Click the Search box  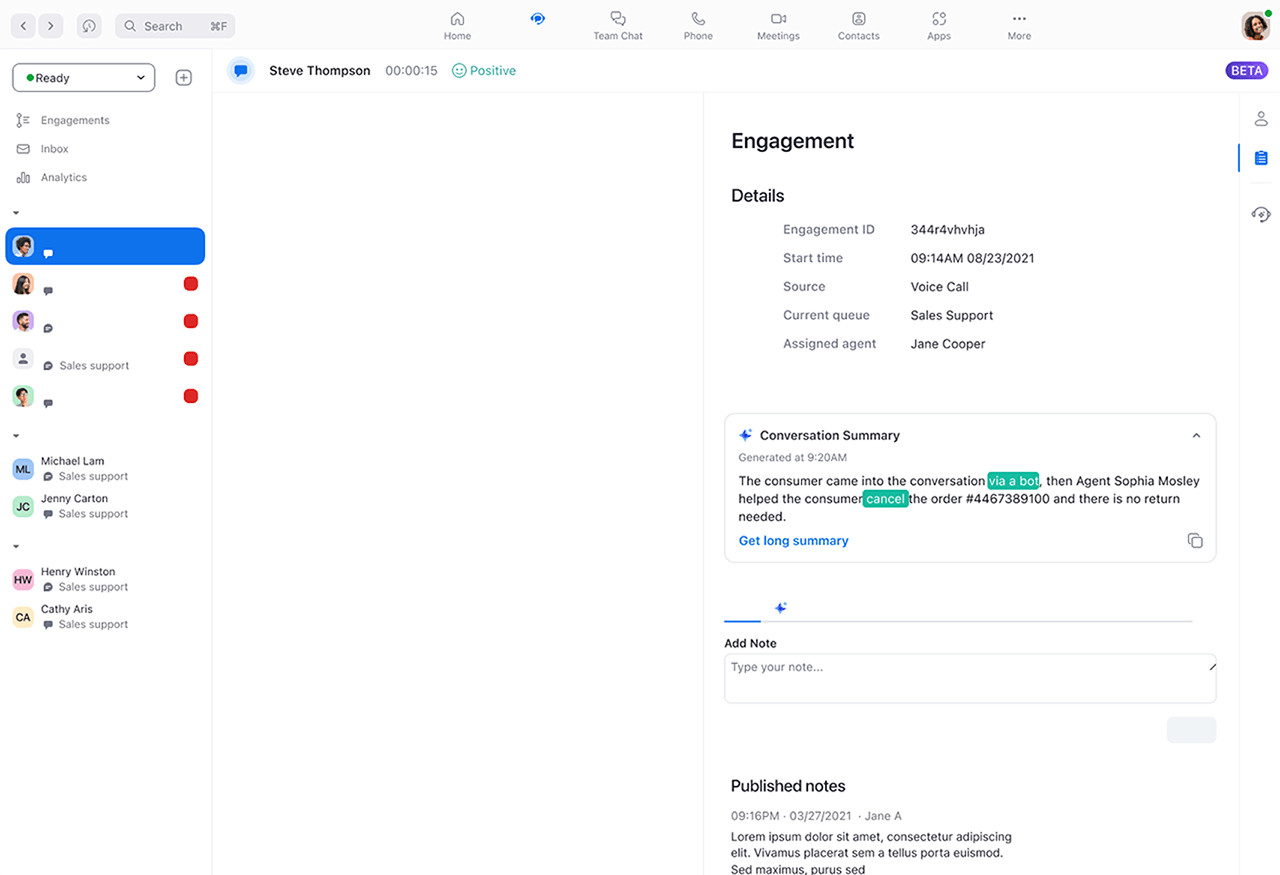(174, 26)
